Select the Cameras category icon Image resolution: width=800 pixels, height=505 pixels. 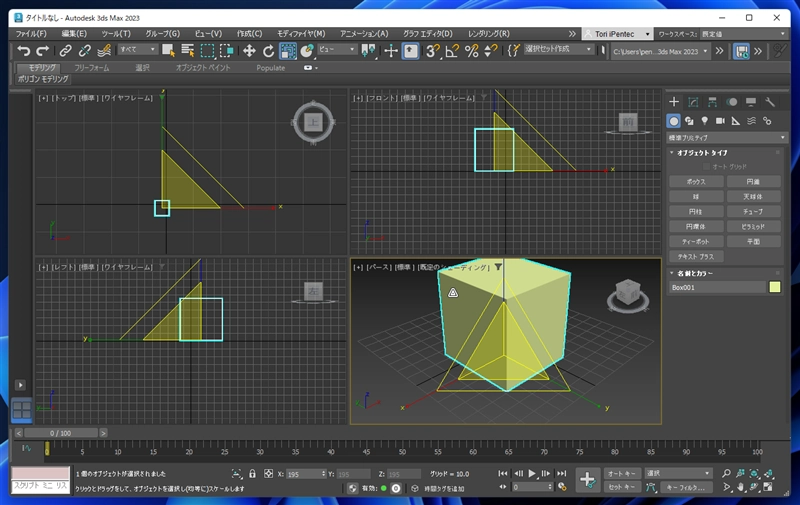[x=720, y=121]
